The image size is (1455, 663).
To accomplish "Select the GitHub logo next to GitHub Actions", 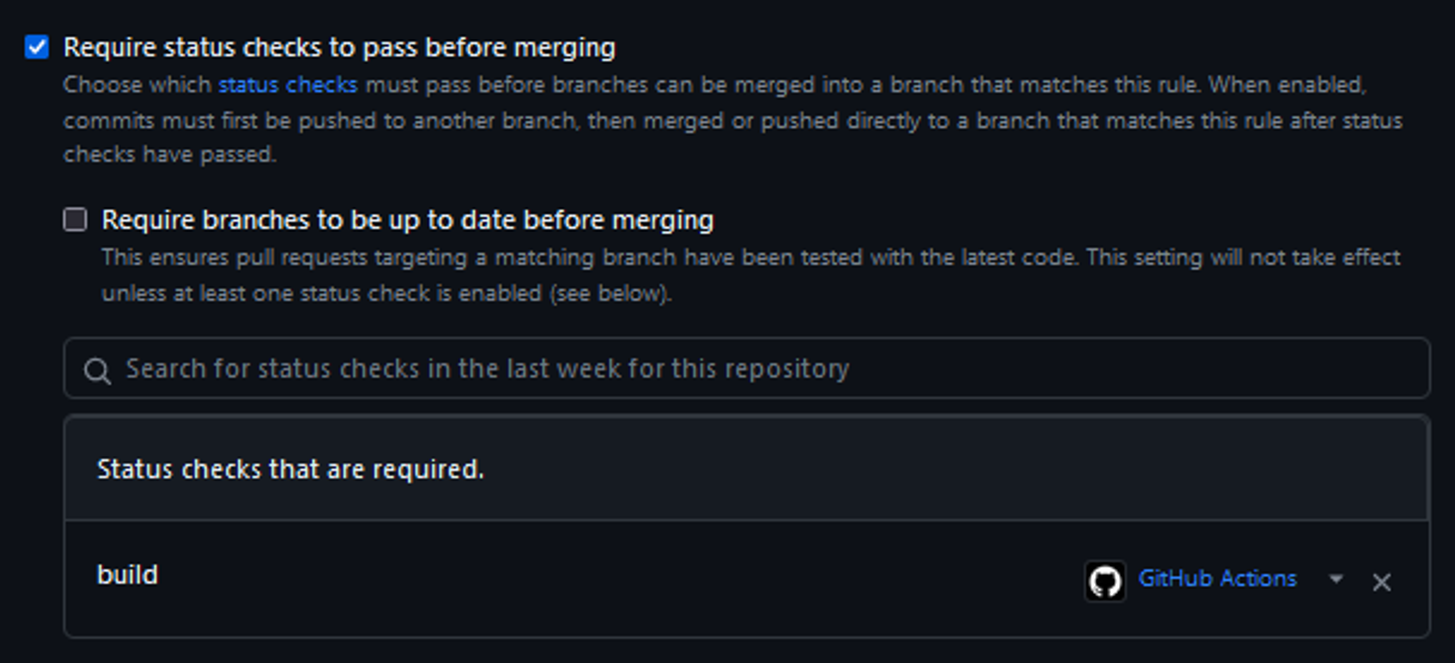I will pos(1106,580).
